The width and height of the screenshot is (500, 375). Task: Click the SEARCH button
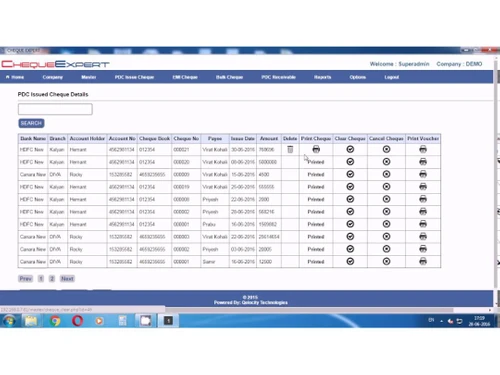(31, 123)
